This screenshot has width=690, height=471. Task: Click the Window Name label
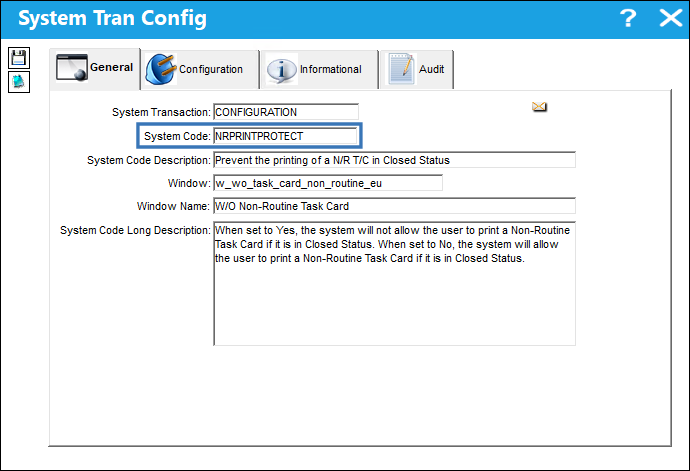click(x=173, y=206)
